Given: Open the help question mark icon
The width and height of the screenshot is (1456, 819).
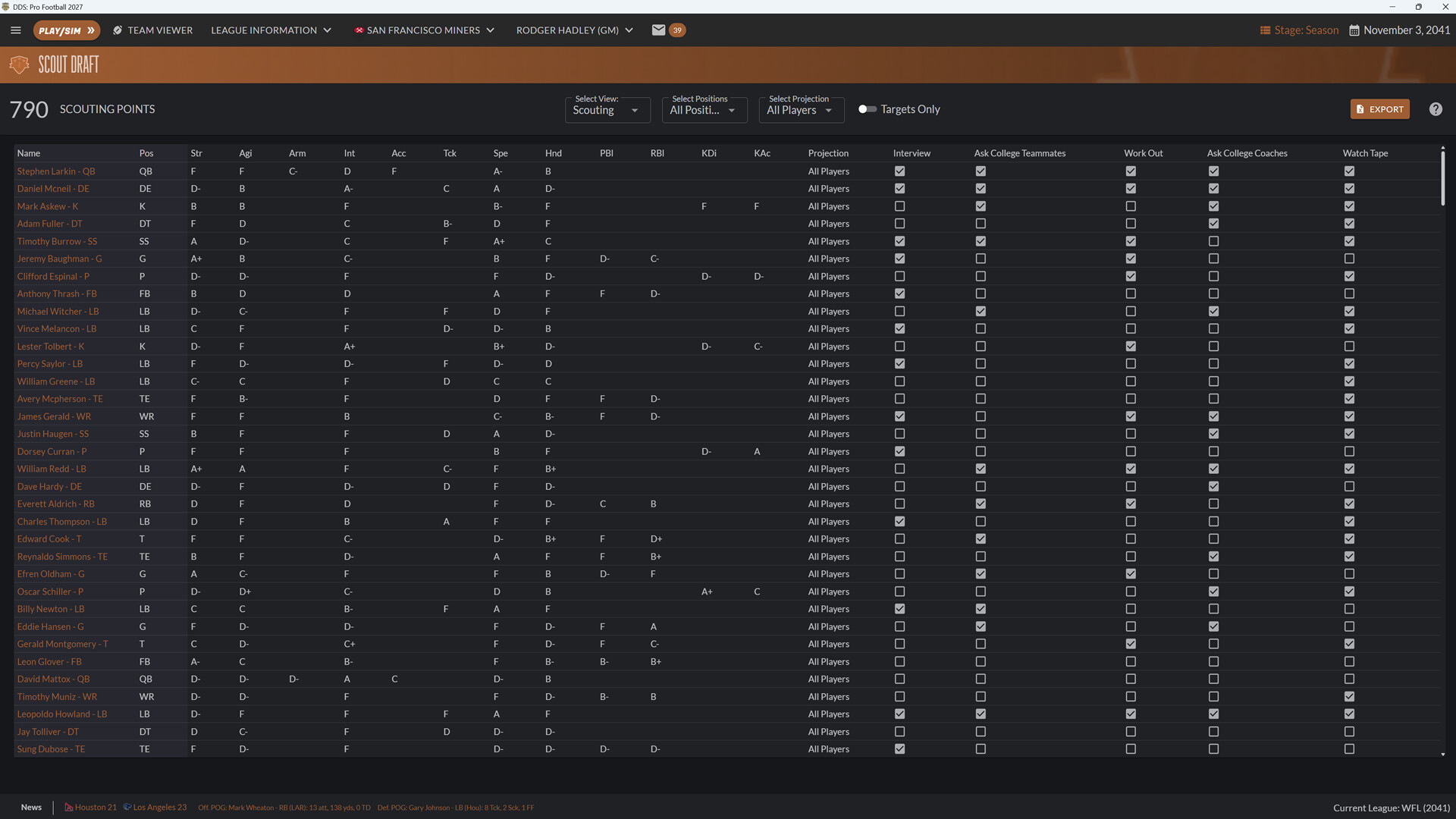Looking at the screenshot, I should 1436,109.
